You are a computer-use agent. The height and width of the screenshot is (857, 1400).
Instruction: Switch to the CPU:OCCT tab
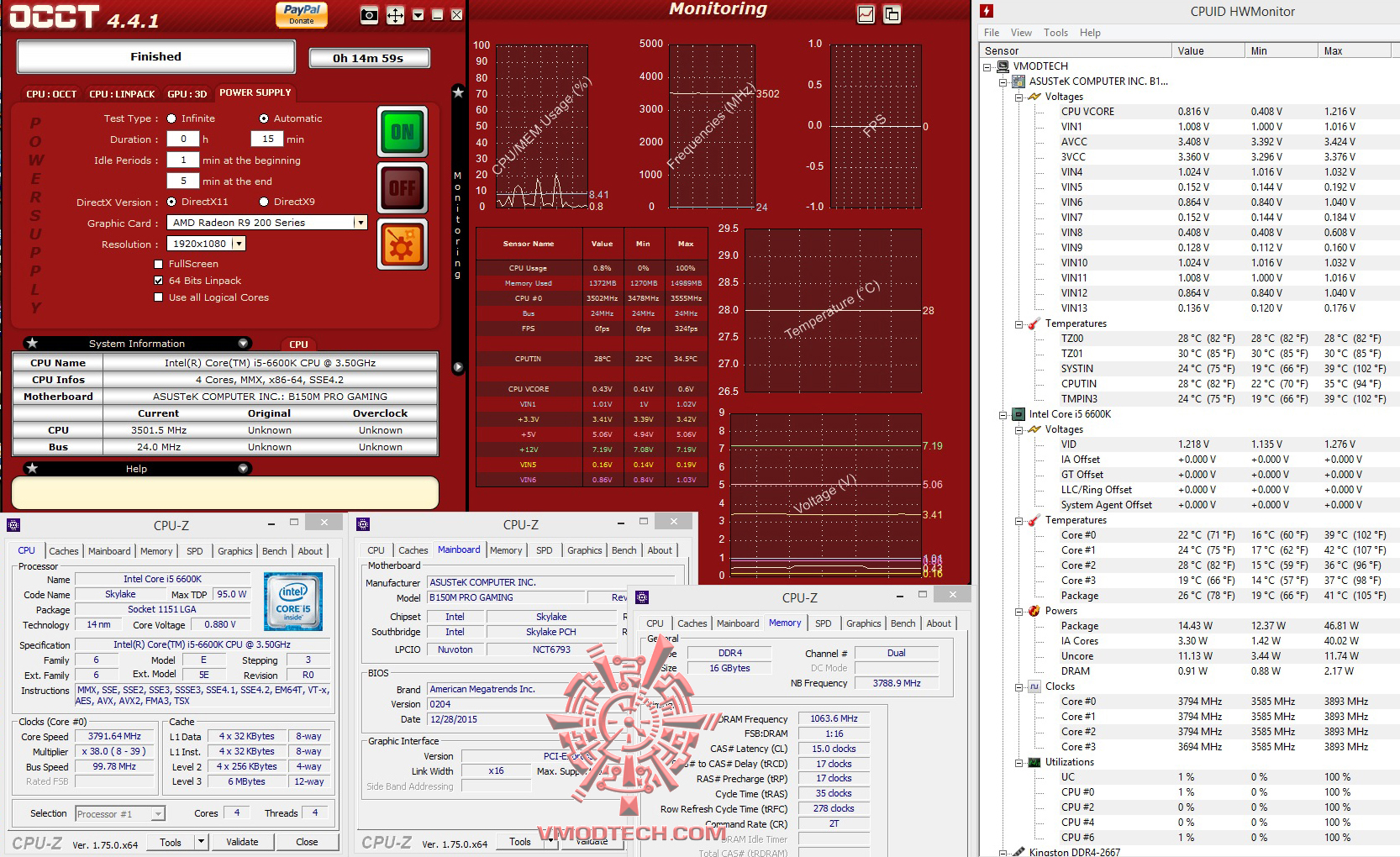51,94
